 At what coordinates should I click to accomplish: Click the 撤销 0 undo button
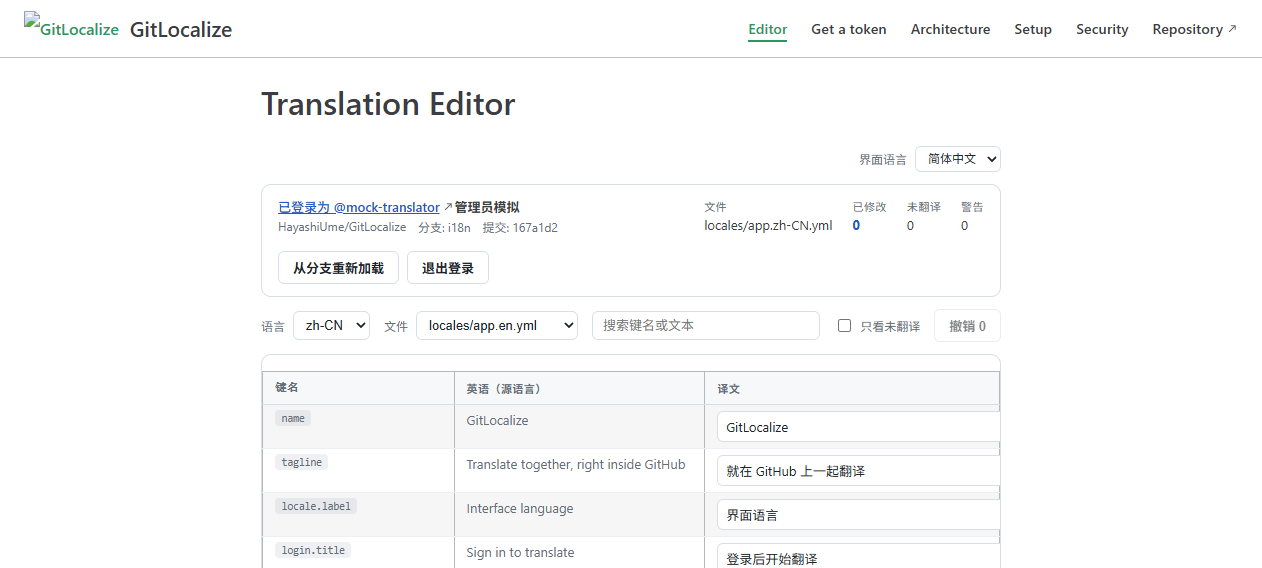click(967, 326)
